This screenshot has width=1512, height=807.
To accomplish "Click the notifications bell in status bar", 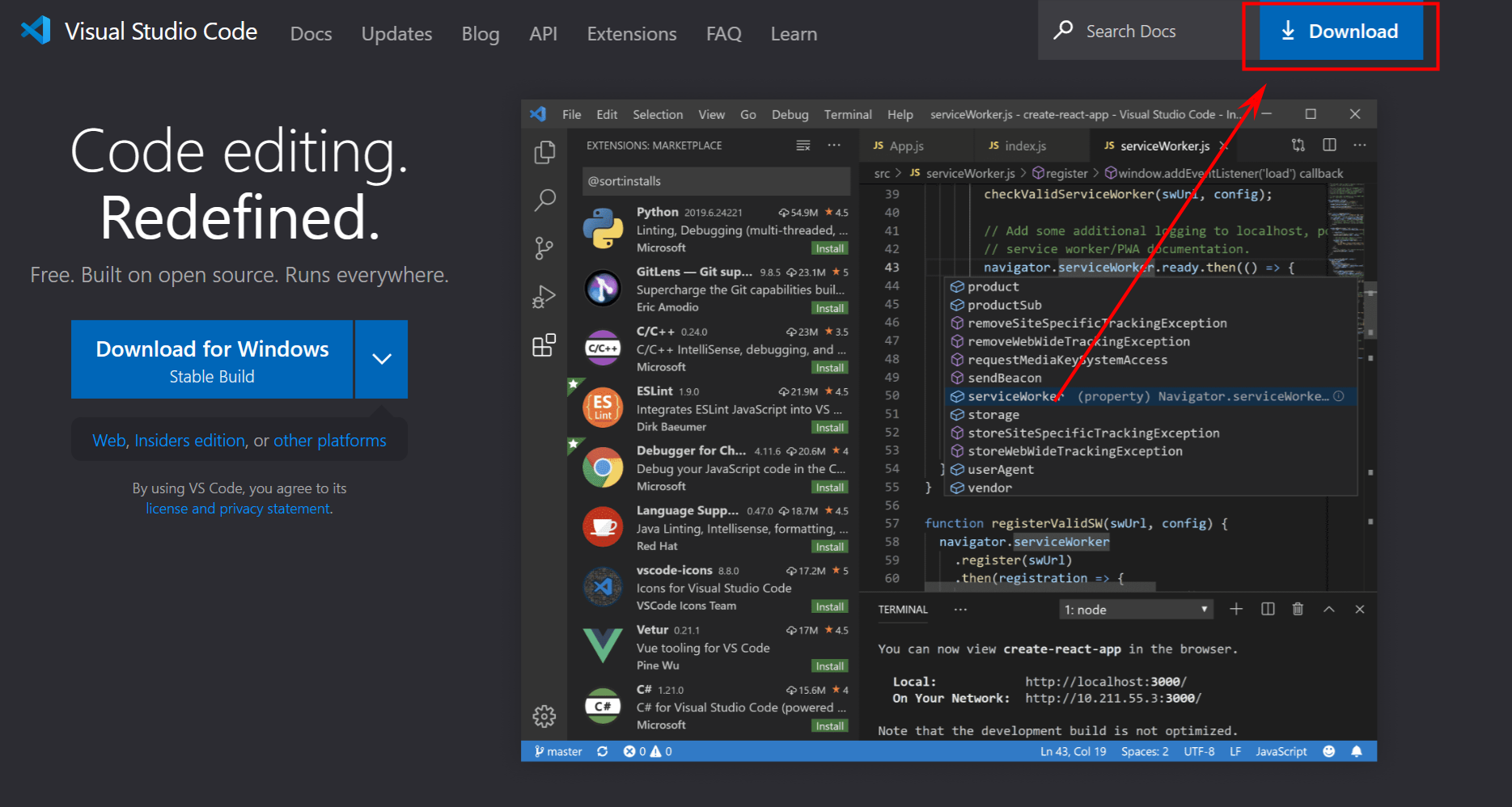I will coord(1357,751).
